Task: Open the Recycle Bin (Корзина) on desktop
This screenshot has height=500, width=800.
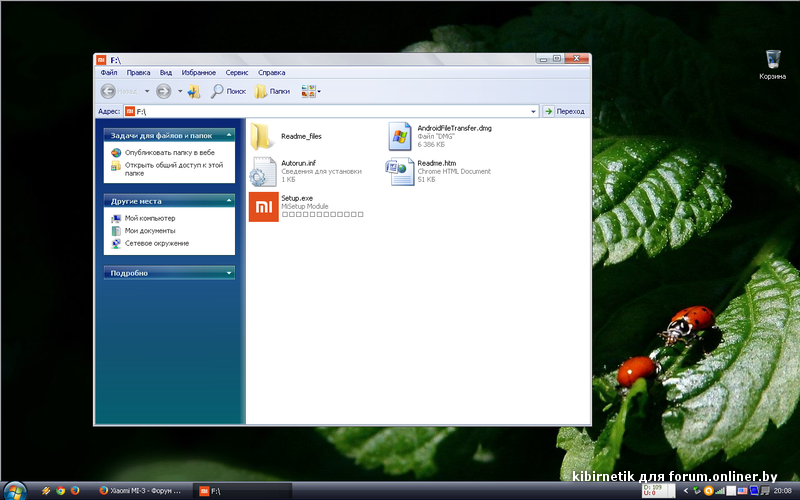Action: [772, 60]
